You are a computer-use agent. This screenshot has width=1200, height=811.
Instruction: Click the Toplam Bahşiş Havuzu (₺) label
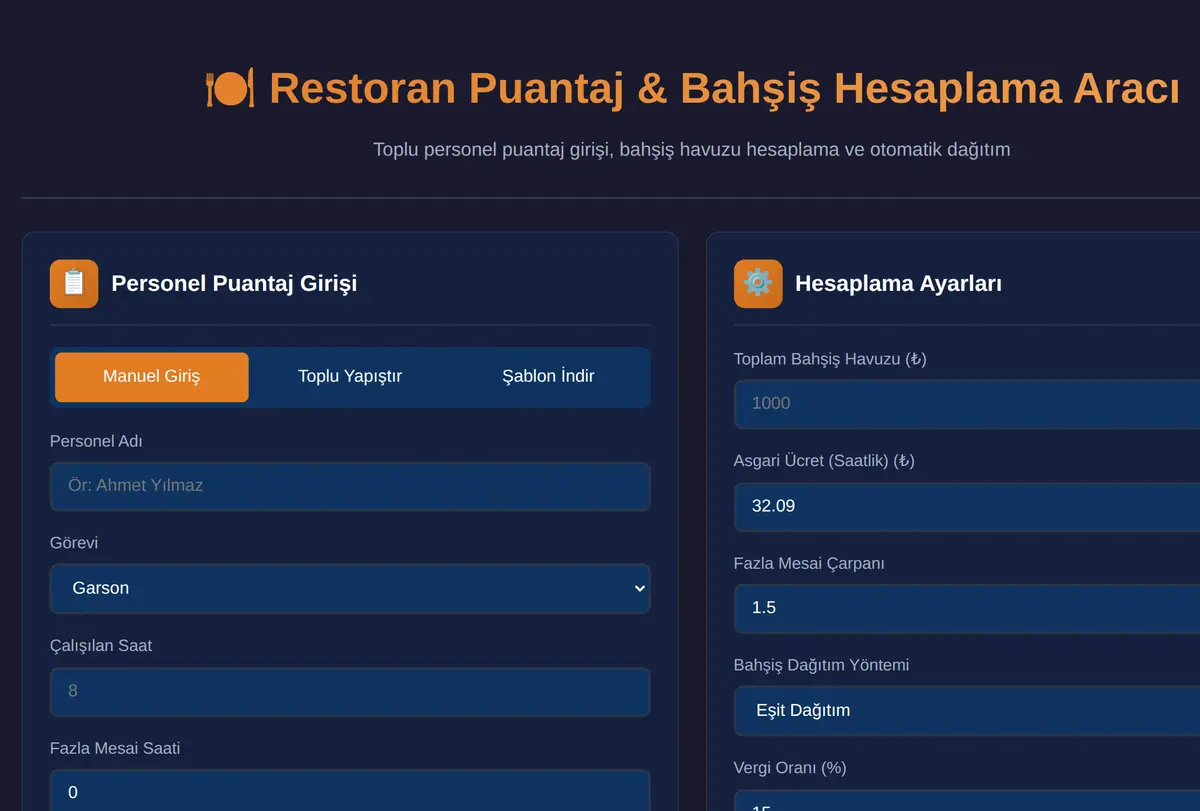point(830,359)
